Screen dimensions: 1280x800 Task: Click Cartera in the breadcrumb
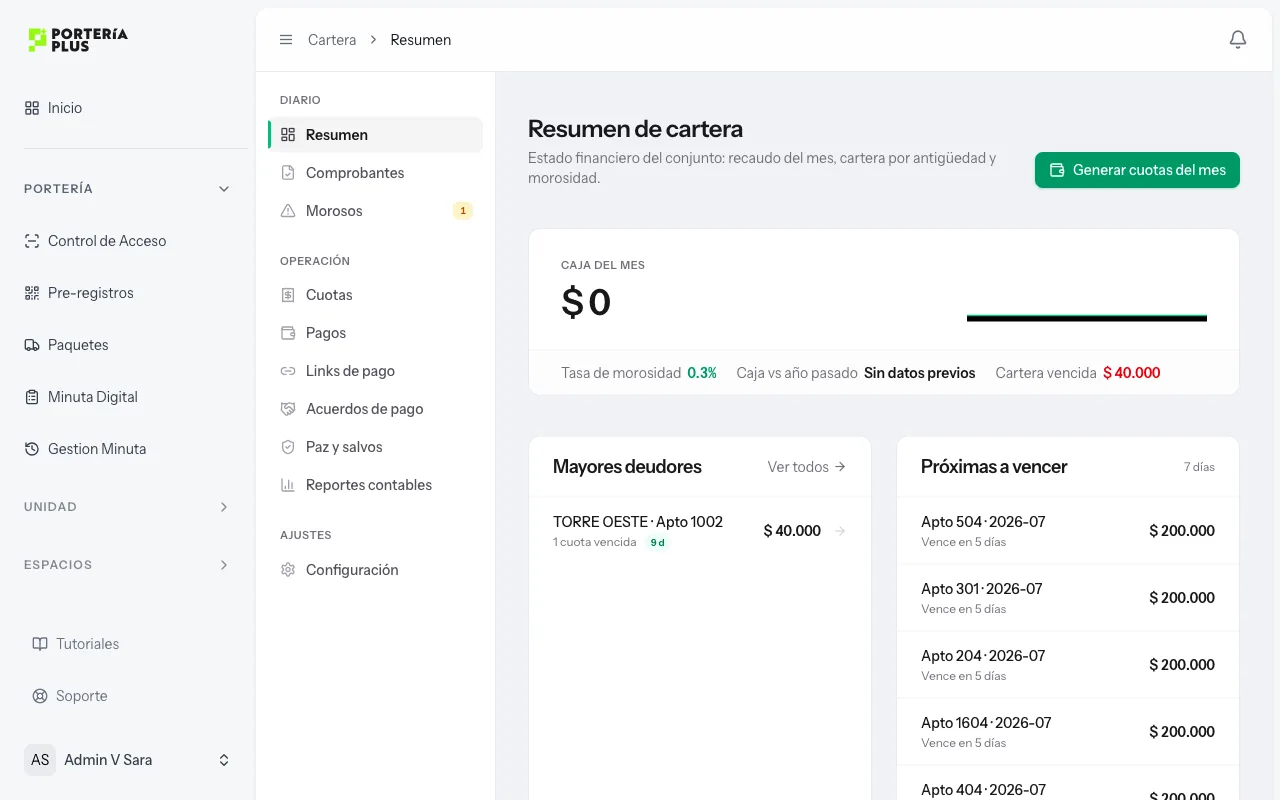click(332, 40)
